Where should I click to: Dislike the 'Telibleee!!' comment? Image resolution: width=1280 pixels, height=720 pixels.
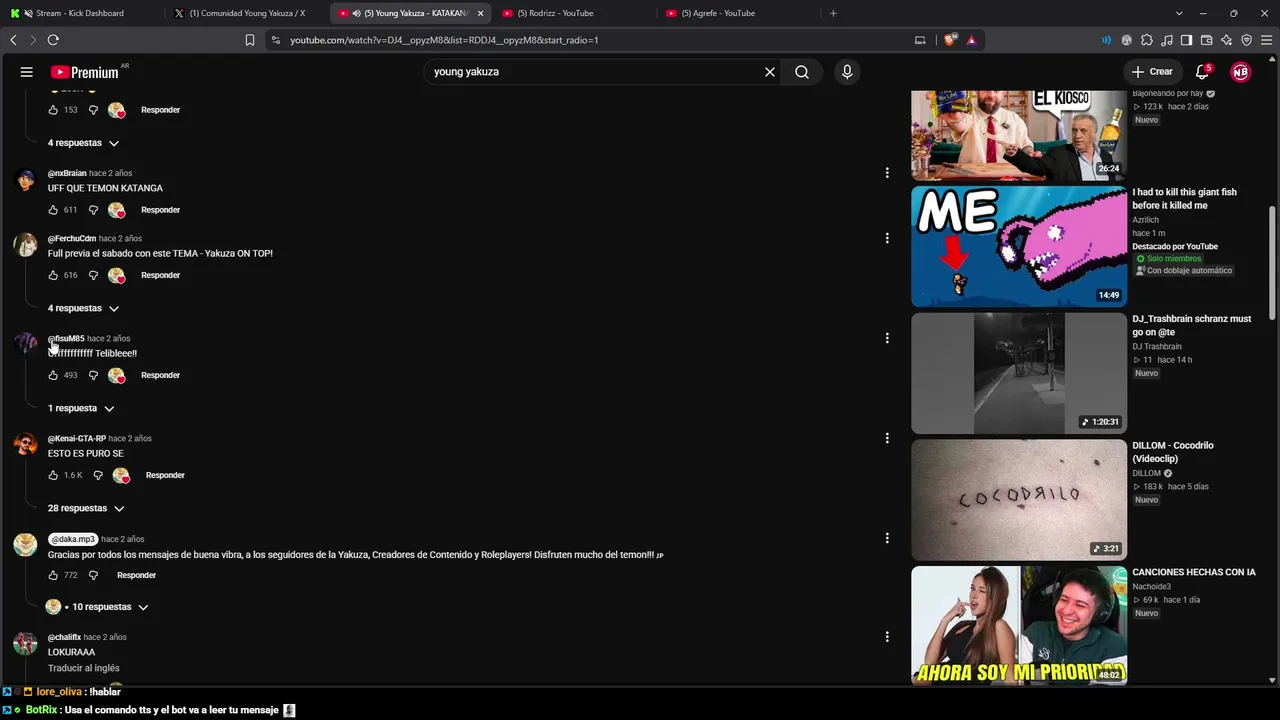click(x=93, y=375)
